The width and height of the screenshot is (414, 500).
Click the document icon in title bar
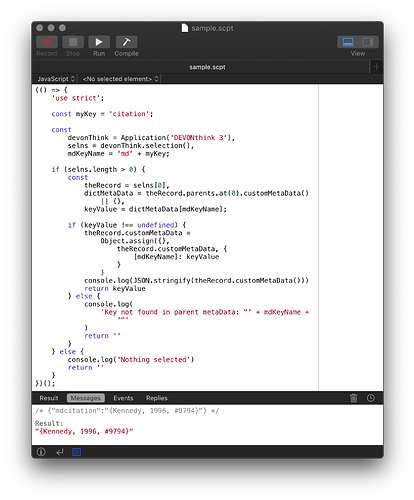pyautogui.click(x=185, y=28)
